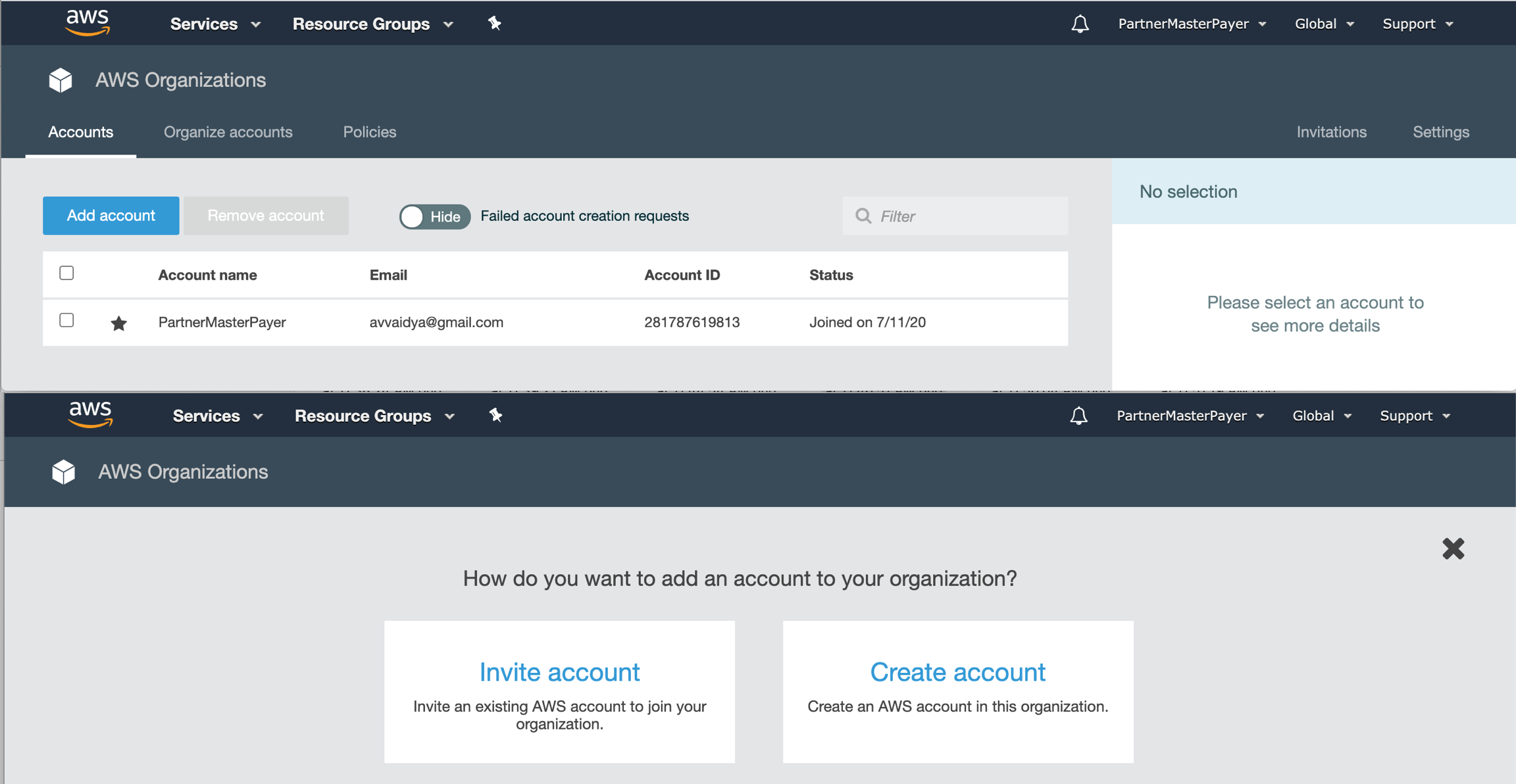Check the PartnerMasterPayer account checkbox

pos(66,320)
